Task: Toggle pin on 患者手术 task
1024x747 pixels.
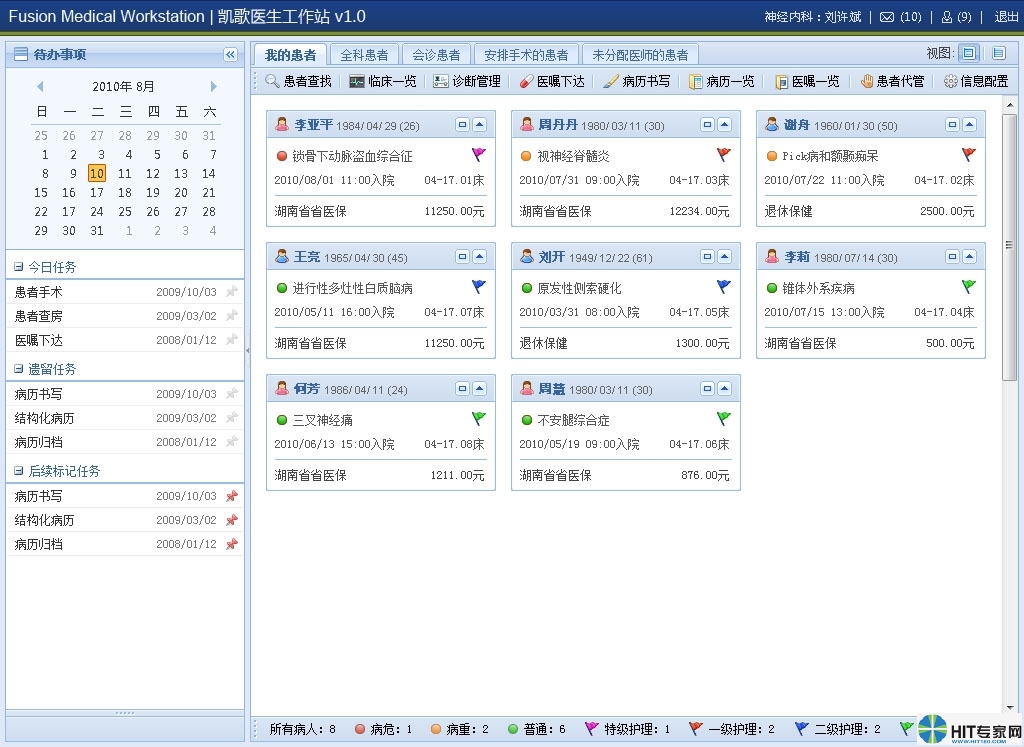Action: click(x=232, y=292)
